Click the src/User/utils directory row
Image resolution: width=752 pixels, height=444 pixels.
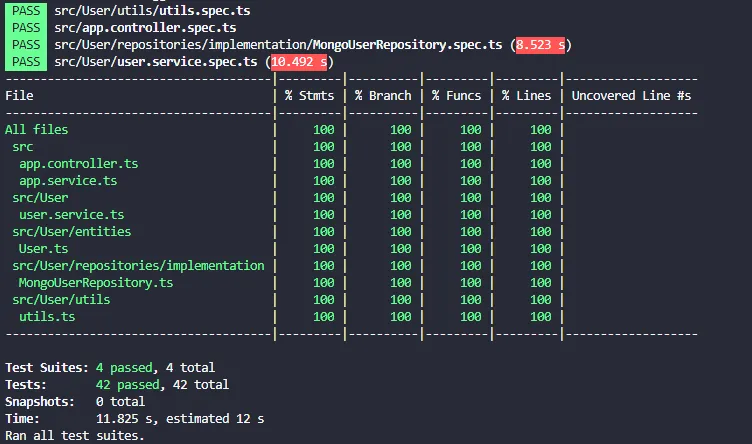click(61, 300)
